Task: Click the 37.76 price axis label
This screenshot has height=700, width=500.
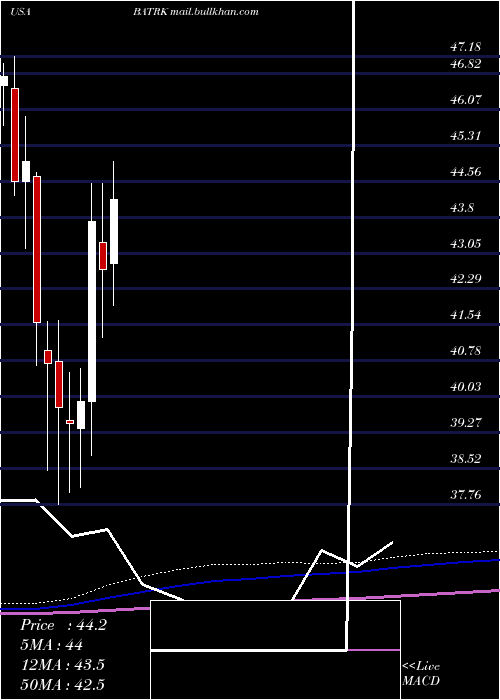Action: [466, 495]
